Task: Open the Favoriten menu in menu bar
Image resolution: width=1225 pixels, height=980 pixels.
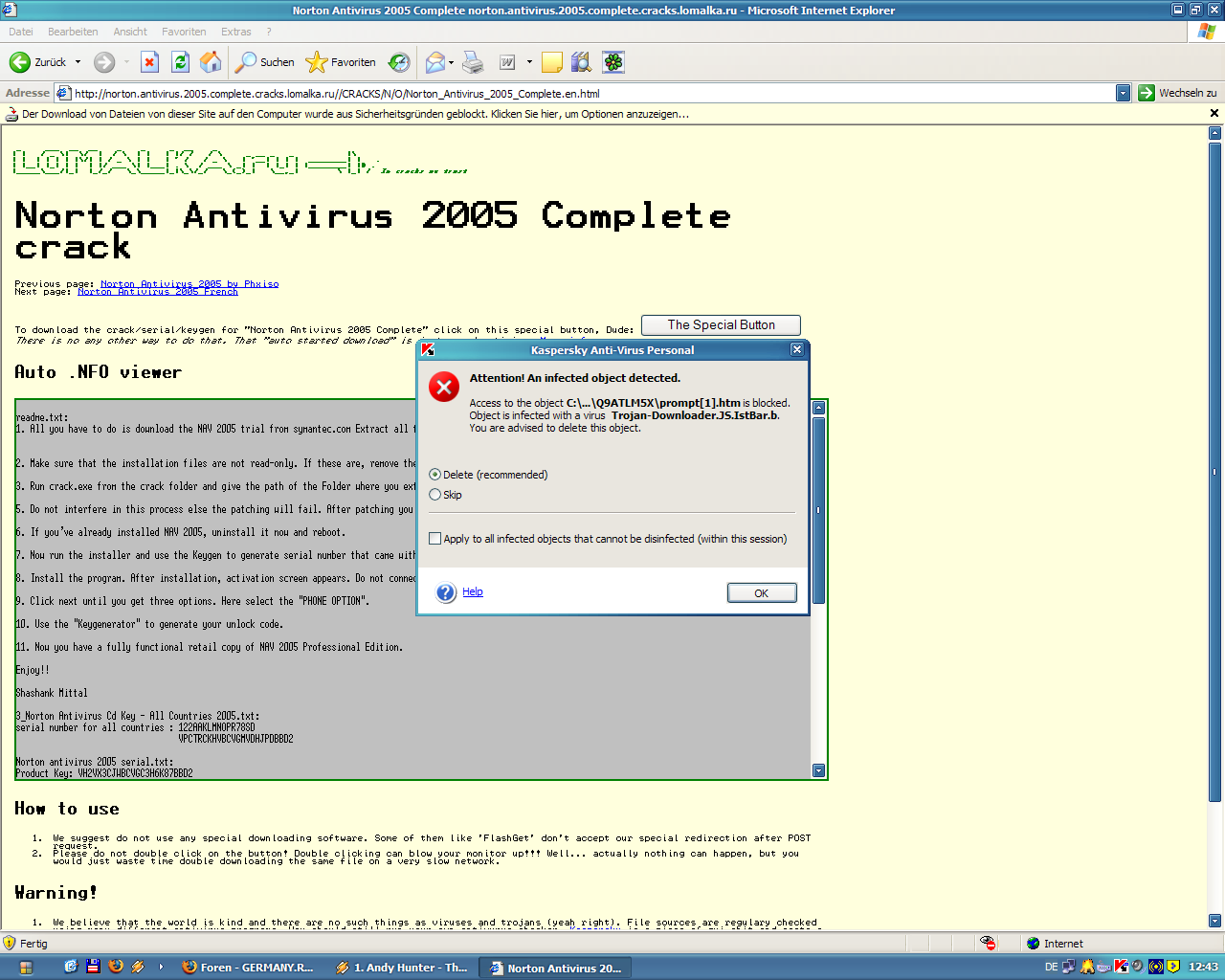Action: (x=184, y=32)
